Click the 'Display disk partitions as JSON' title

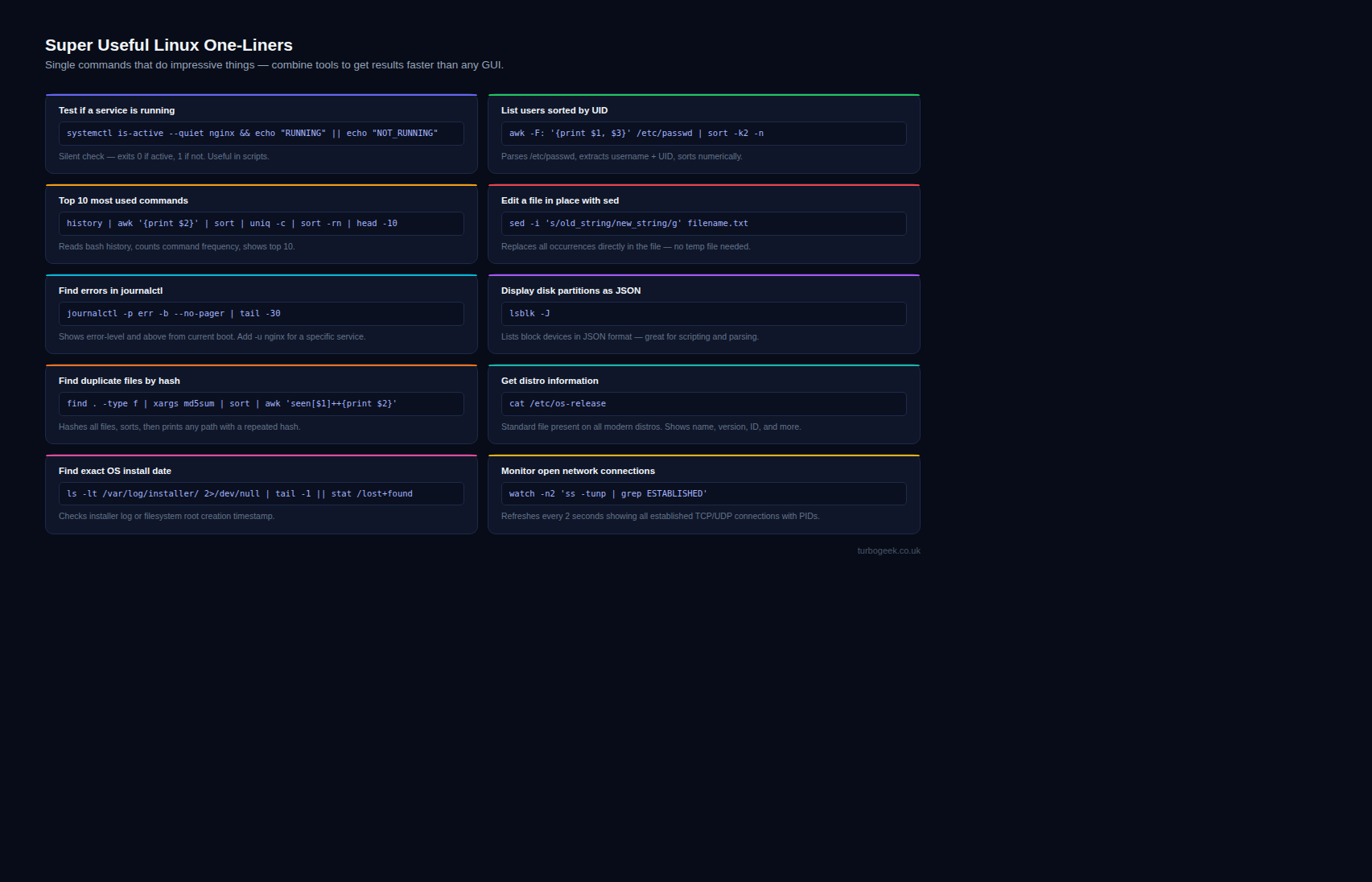(571, 291)
